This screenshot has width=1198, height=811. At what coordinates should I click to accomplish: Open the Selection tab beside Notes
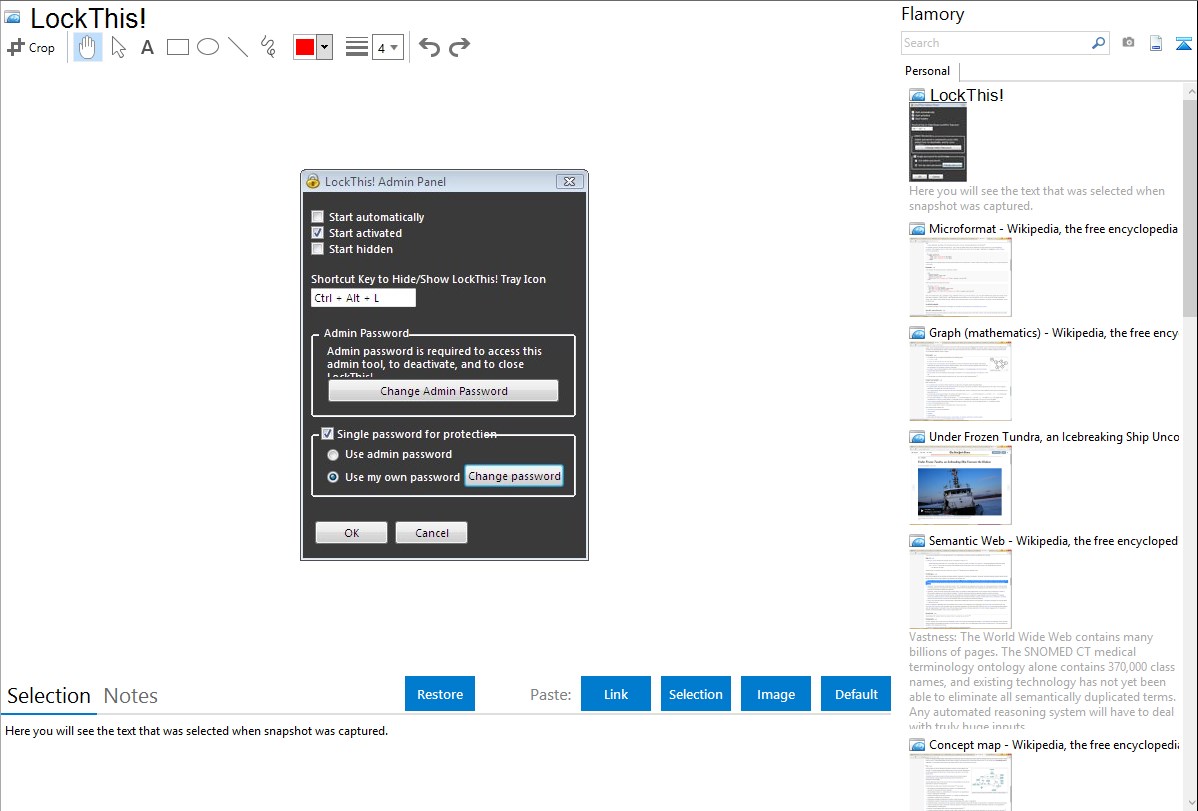(49, 696)
